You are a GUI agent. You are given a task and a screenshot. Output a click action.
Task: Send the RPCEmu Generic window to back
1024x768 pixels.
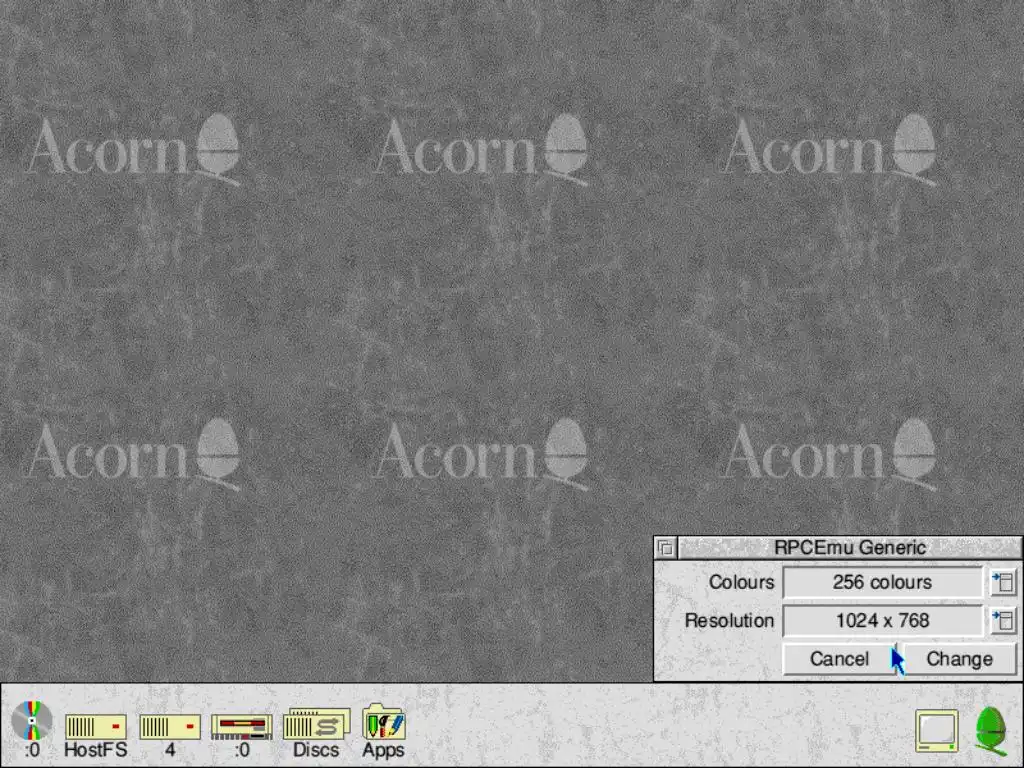(x=665, y=547)
